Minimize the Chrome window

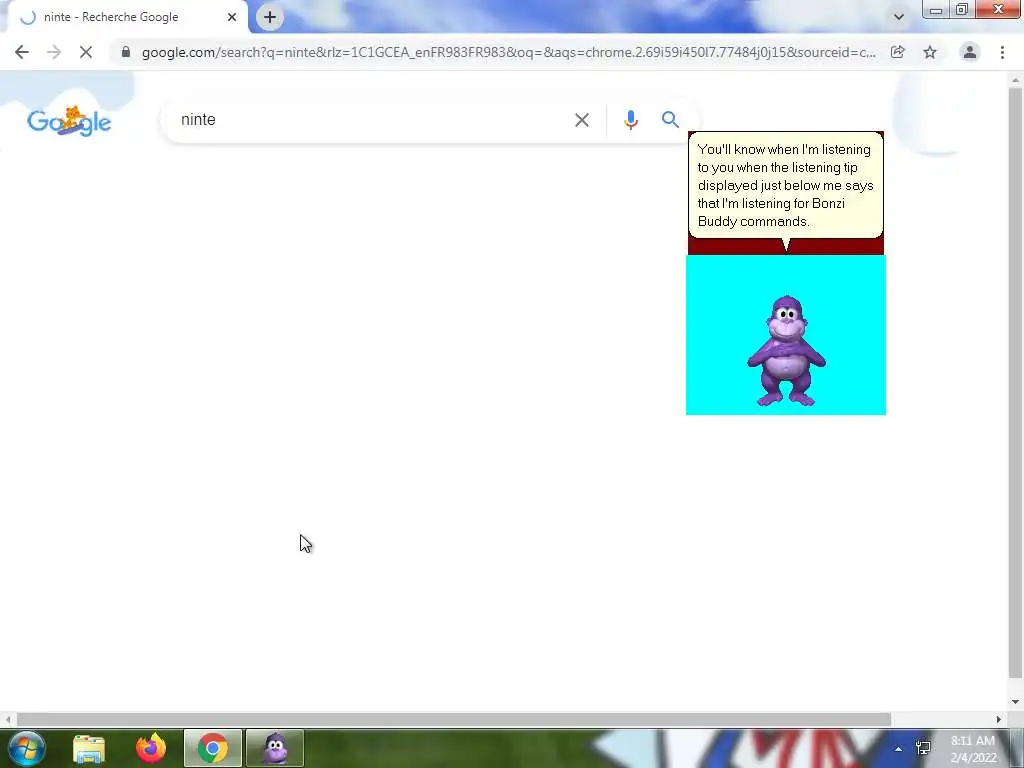click(936, 10)
